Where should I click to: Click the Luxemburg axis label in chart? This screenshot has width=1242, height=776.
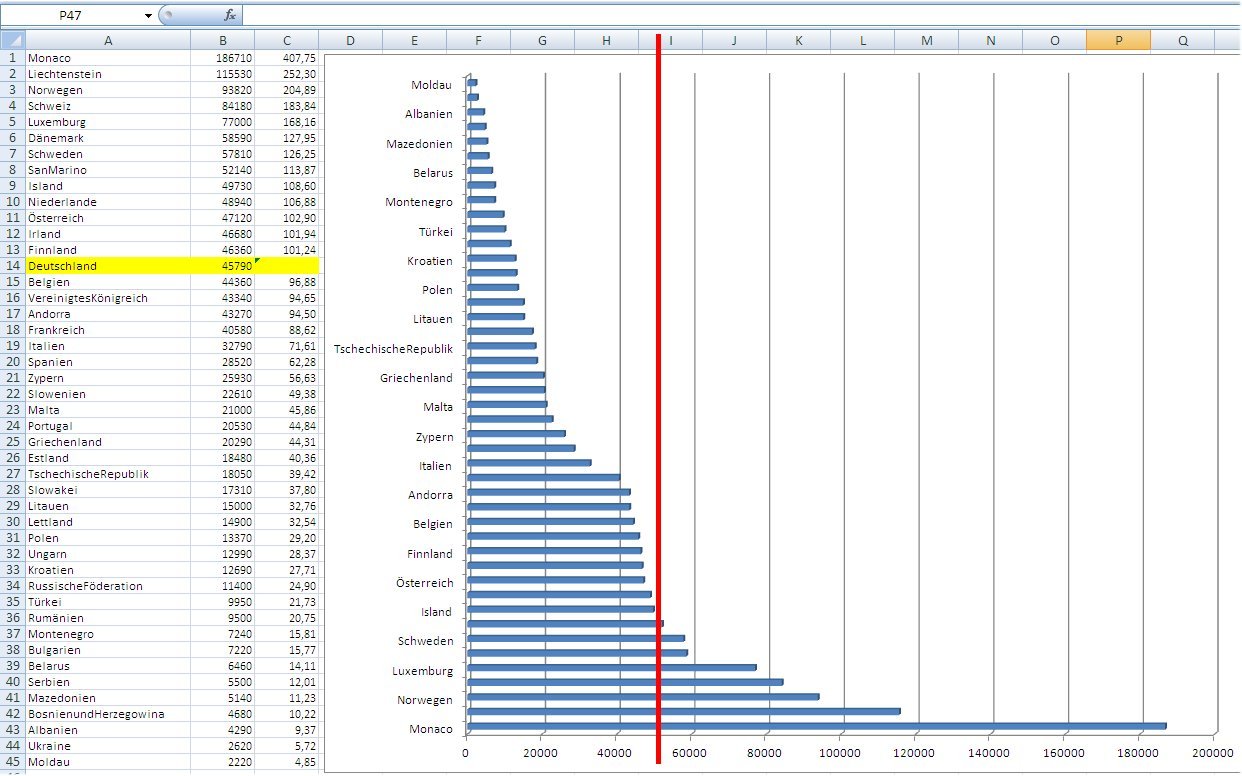[x=425, y=671]
